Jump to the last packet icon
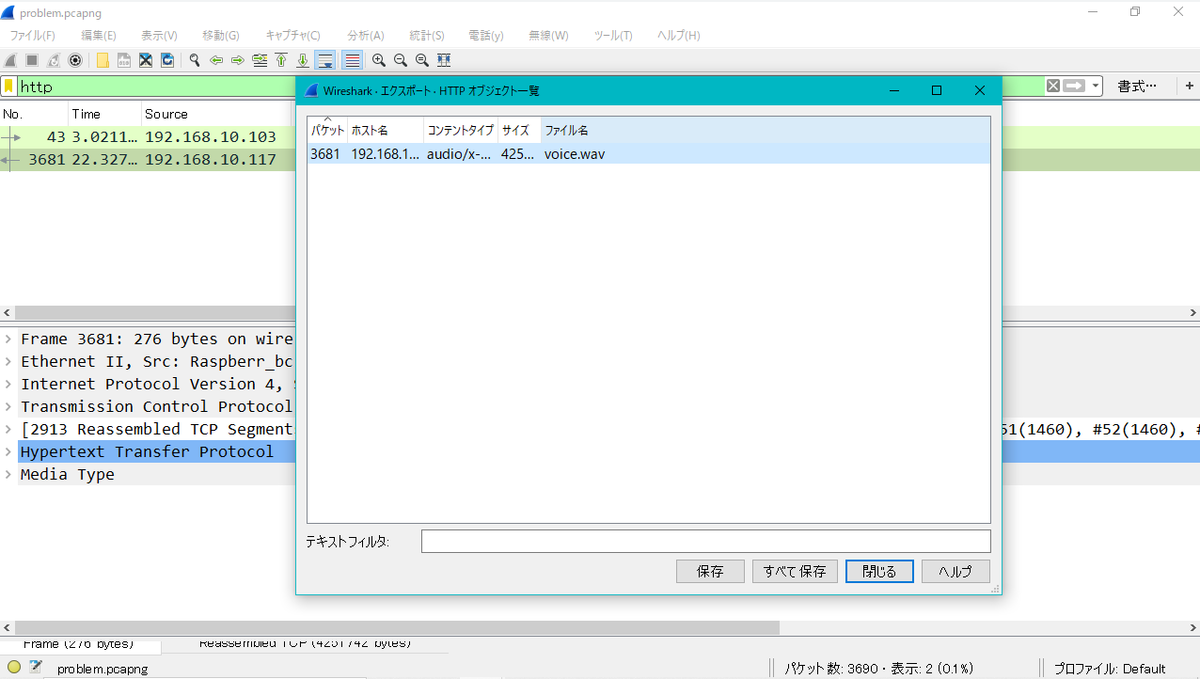Viewport: 1200px width, 679px height. pos(302,60)
